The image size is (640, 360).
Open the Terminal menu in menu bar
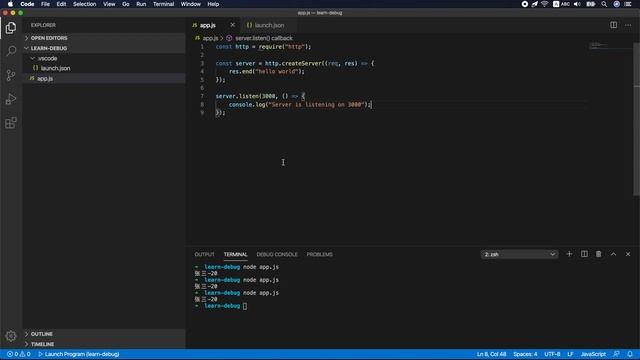163,4
